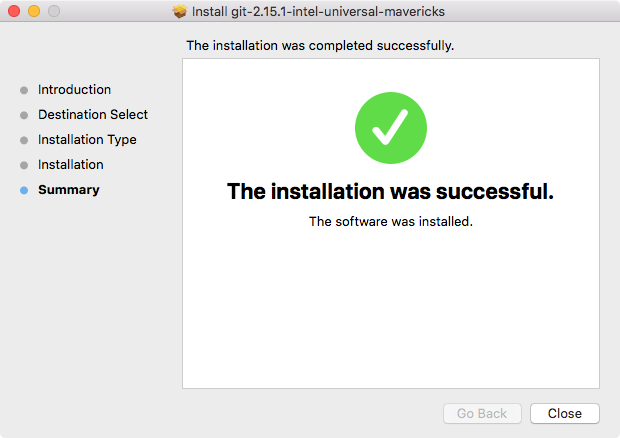Select the Summary step in the sidebar
The image size is (620, 438).
tap(68, 190)
